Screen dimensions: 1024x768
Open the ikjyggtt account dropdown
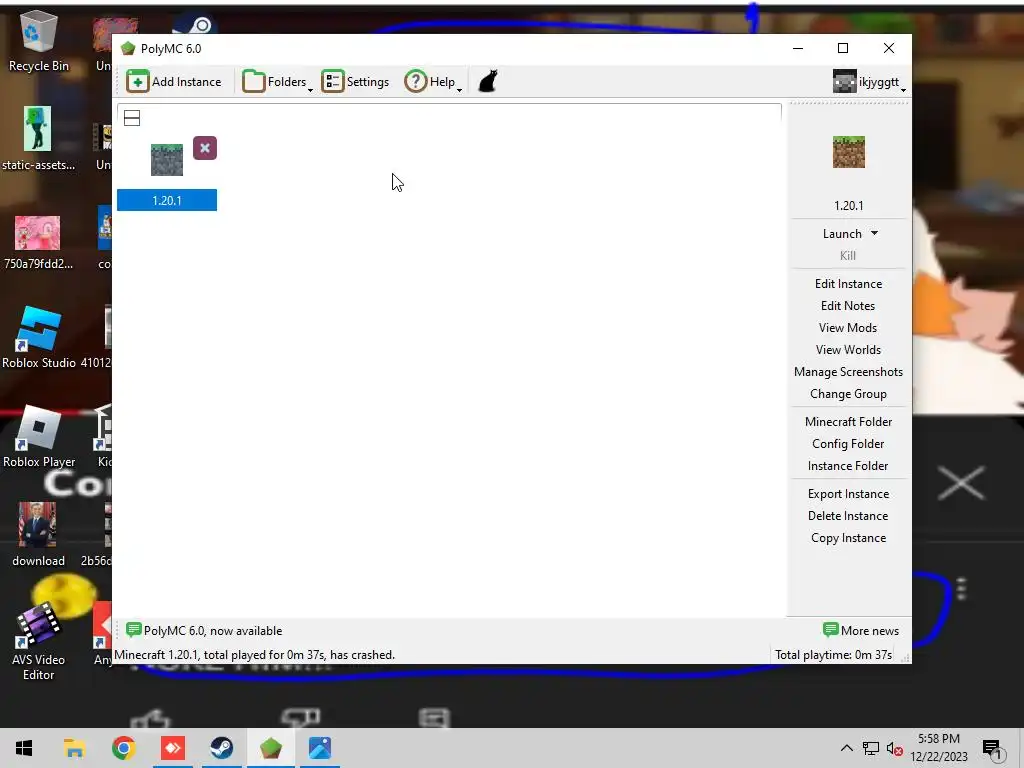pyautogui.click(x=869, y=82)
